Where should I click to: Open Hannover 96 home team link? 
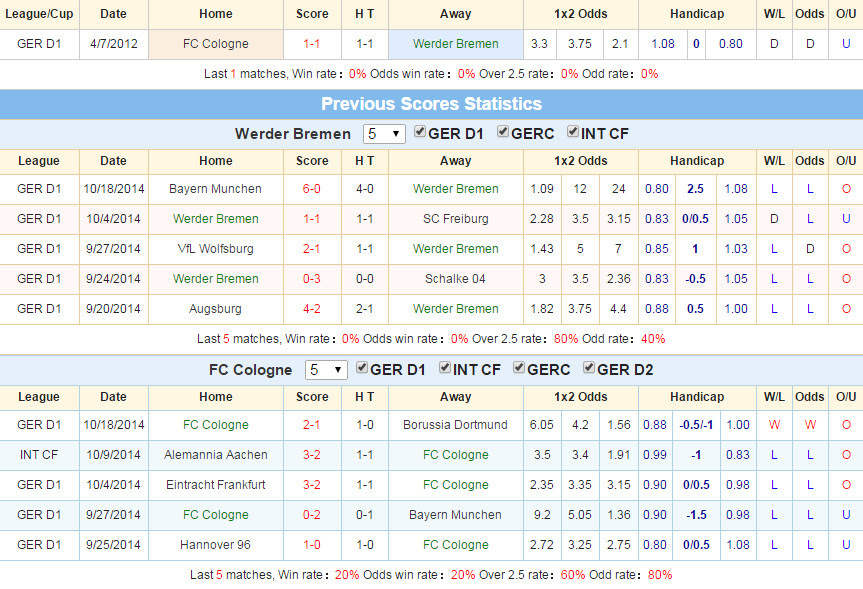click(x=215, y=545)
